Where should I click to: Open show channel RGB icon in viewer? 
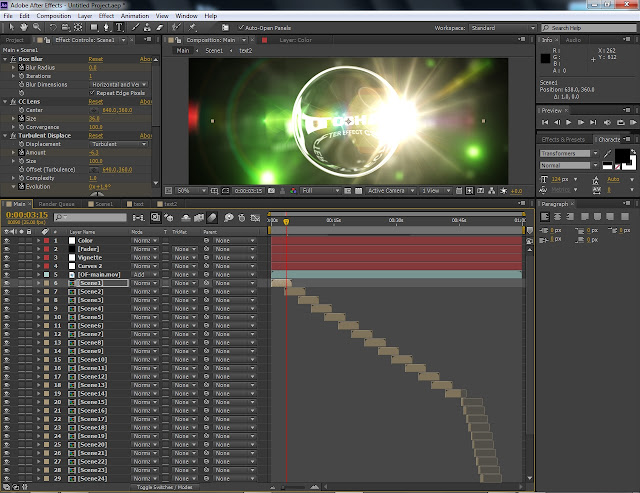[x=293, y=191]
